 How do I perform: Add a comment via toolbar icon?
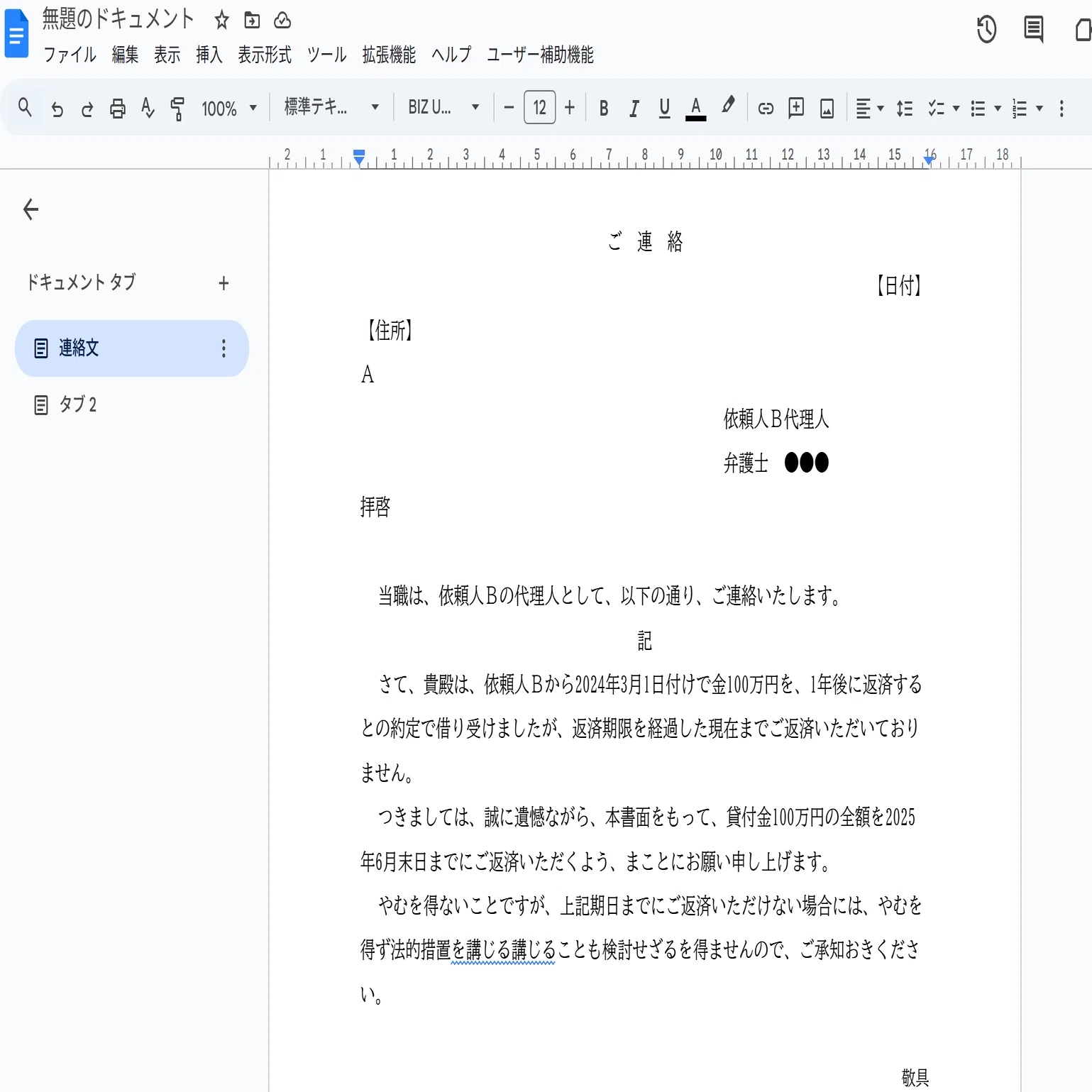[796, 108]
